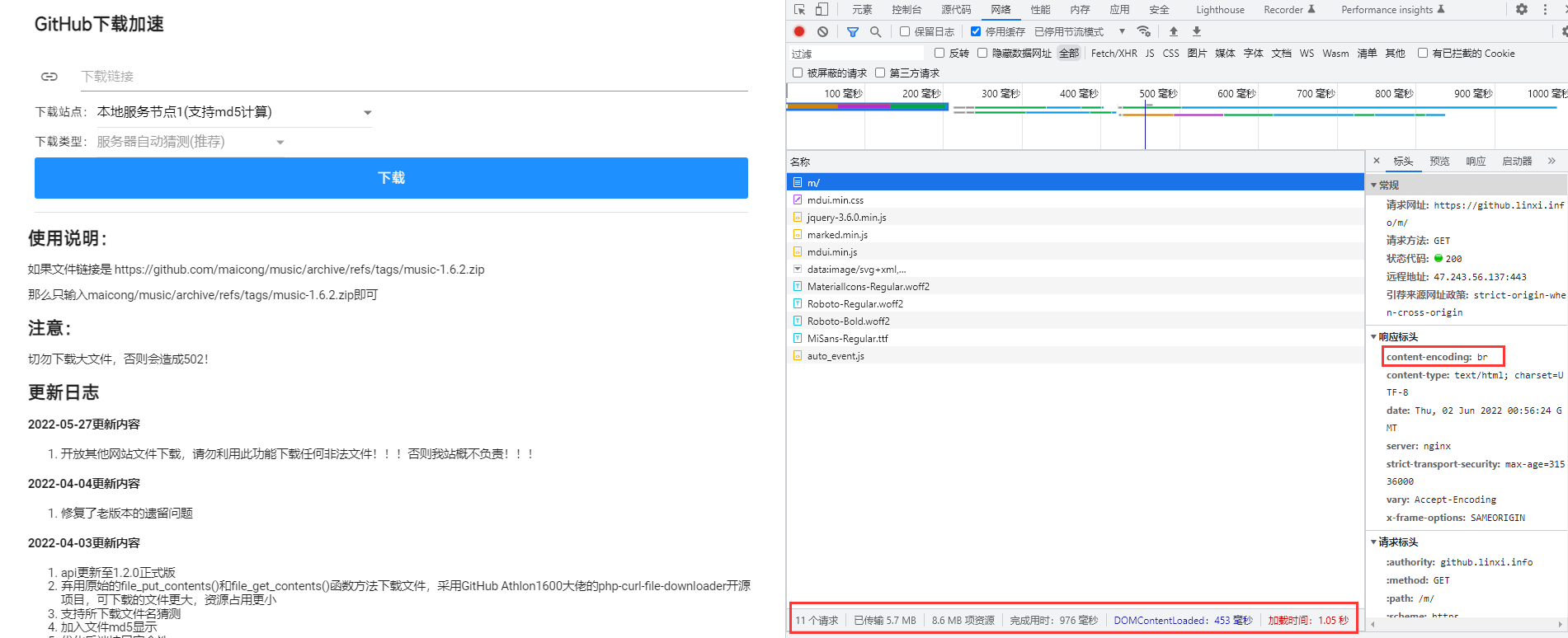Open download site dropdown
The height and width of the screenshot is (638, 1568).
click(234, 112)
